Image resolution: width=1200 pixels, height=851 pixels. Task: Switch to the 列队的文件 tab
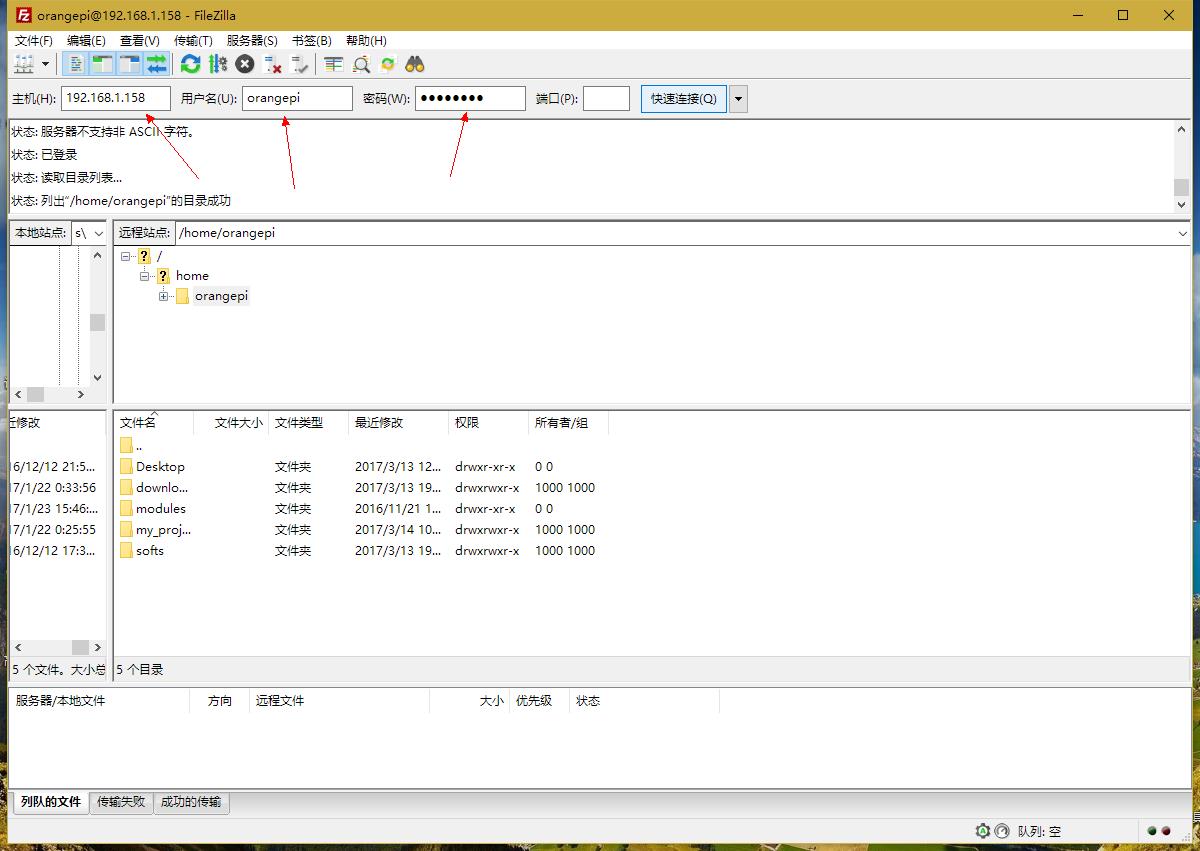[51, 802]
